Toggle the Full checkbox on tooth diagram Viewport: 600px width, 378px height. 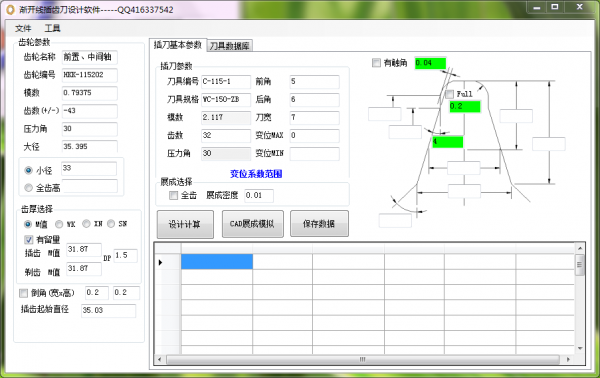tap(450, 94)
